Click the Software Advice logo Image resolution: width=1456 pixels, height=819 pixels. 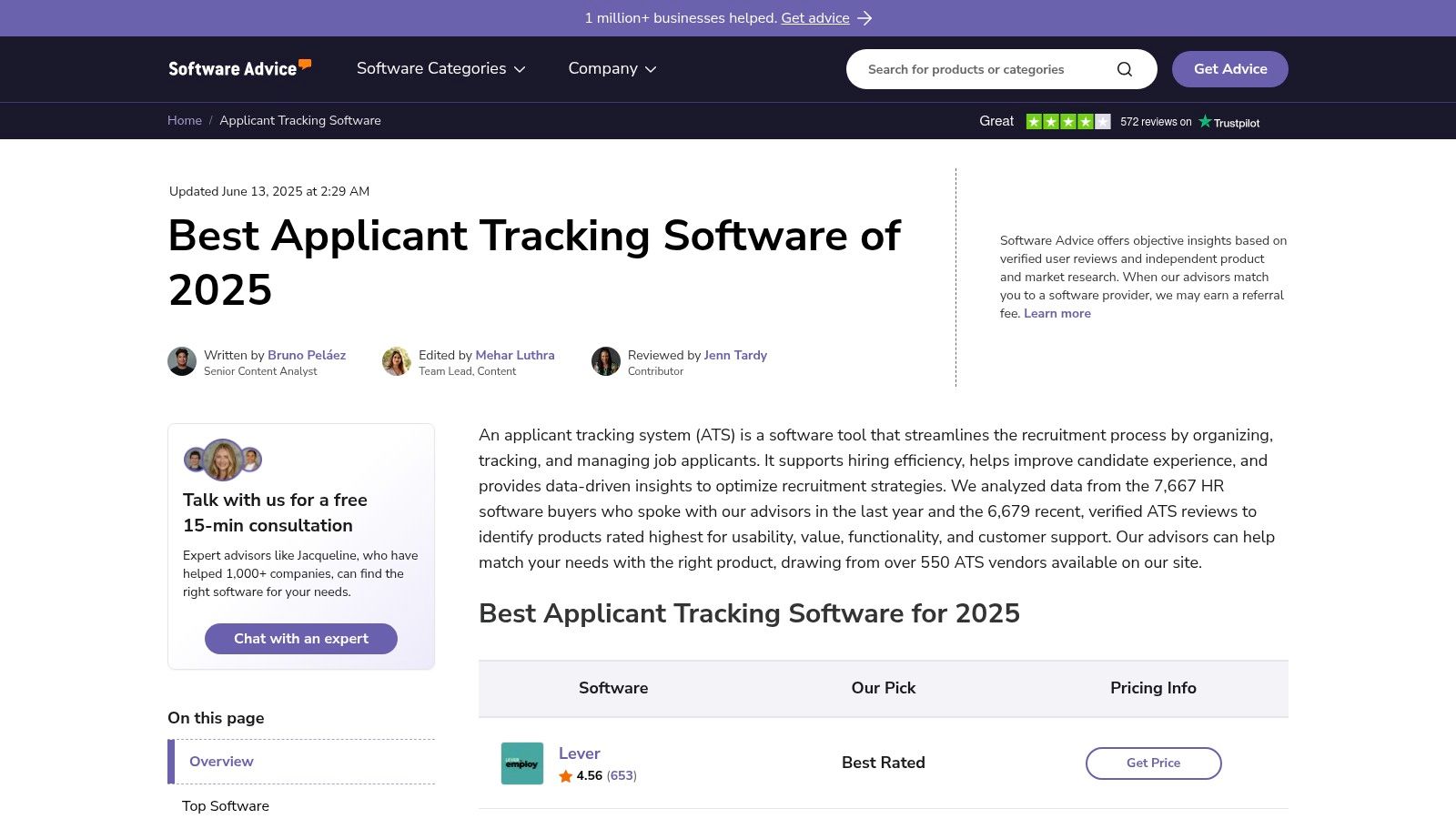pyautogui.click(x=240, y=68)
